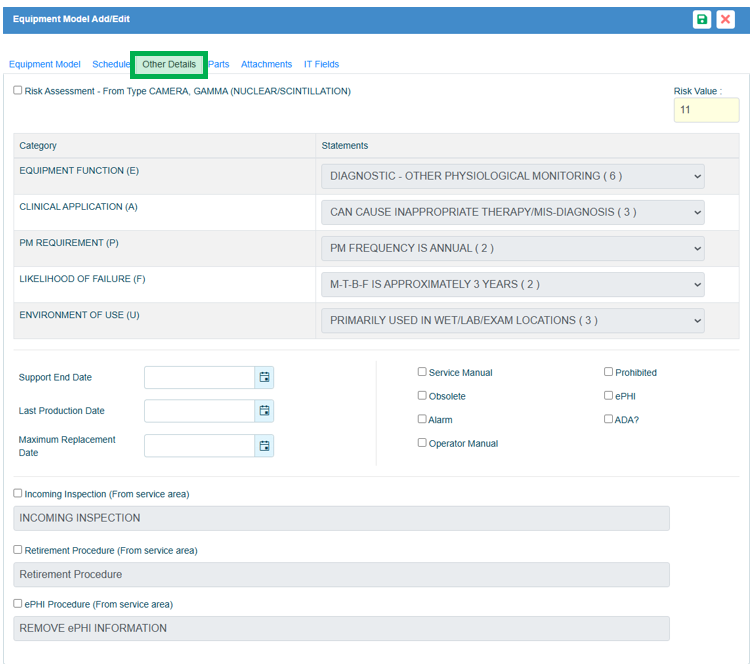Enable the Prohibited checkbox
Screen dimensions: 750x670
click(x=608, y=372)
